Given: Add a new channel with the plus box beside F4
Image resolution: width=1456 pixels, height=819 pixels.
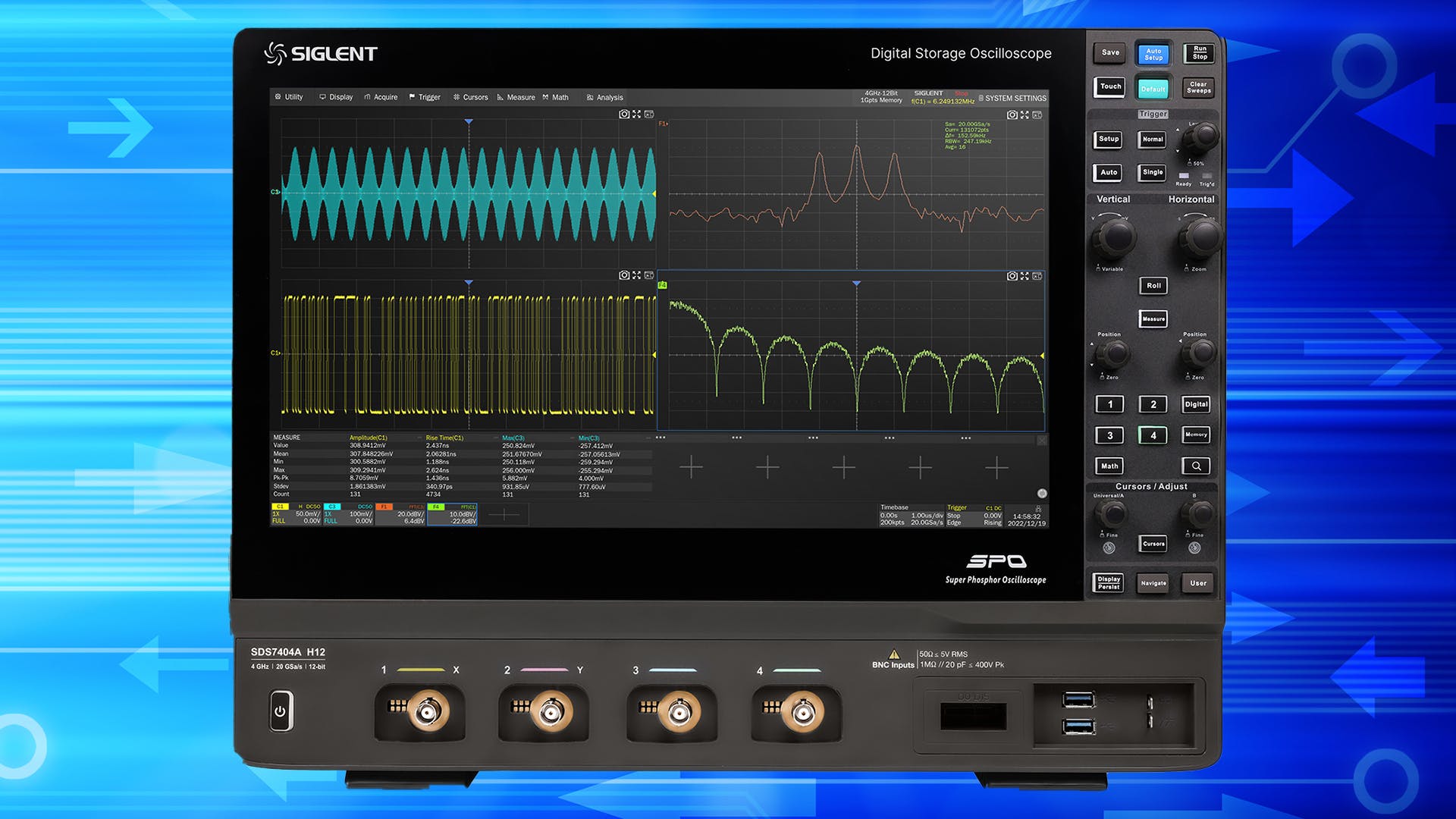Looking at the screenshot, I should [x=504, y=515].
